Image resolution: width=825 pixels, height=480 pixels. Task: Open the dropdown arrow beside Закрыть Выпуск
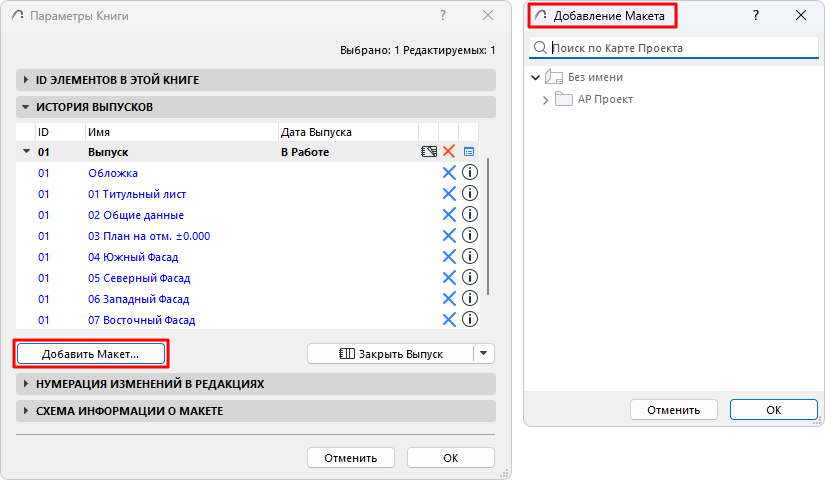point(484,353)
